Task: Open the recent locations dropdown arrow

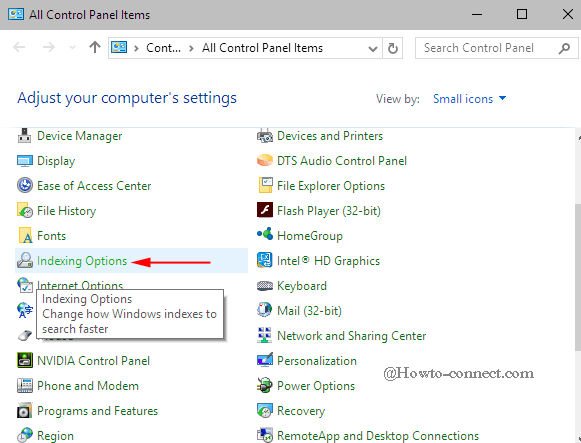Action: [x=73, y=48]
